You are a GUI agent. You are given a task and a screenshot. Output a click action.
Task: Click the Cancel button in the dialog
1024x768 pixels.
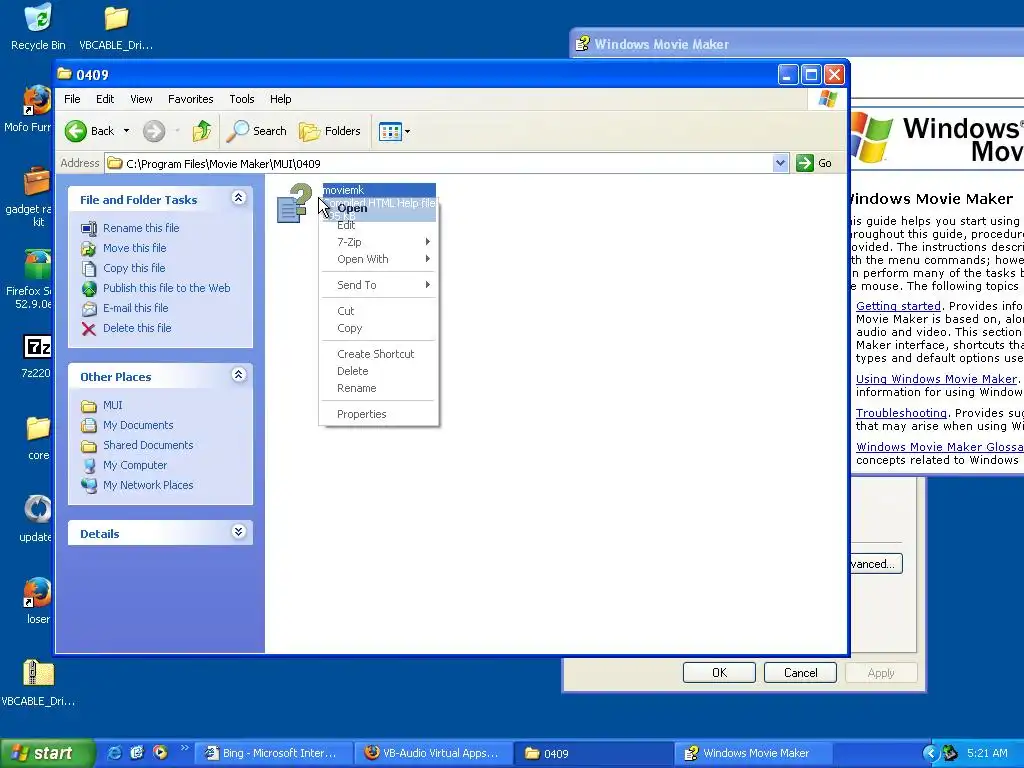tap(800, 673)
